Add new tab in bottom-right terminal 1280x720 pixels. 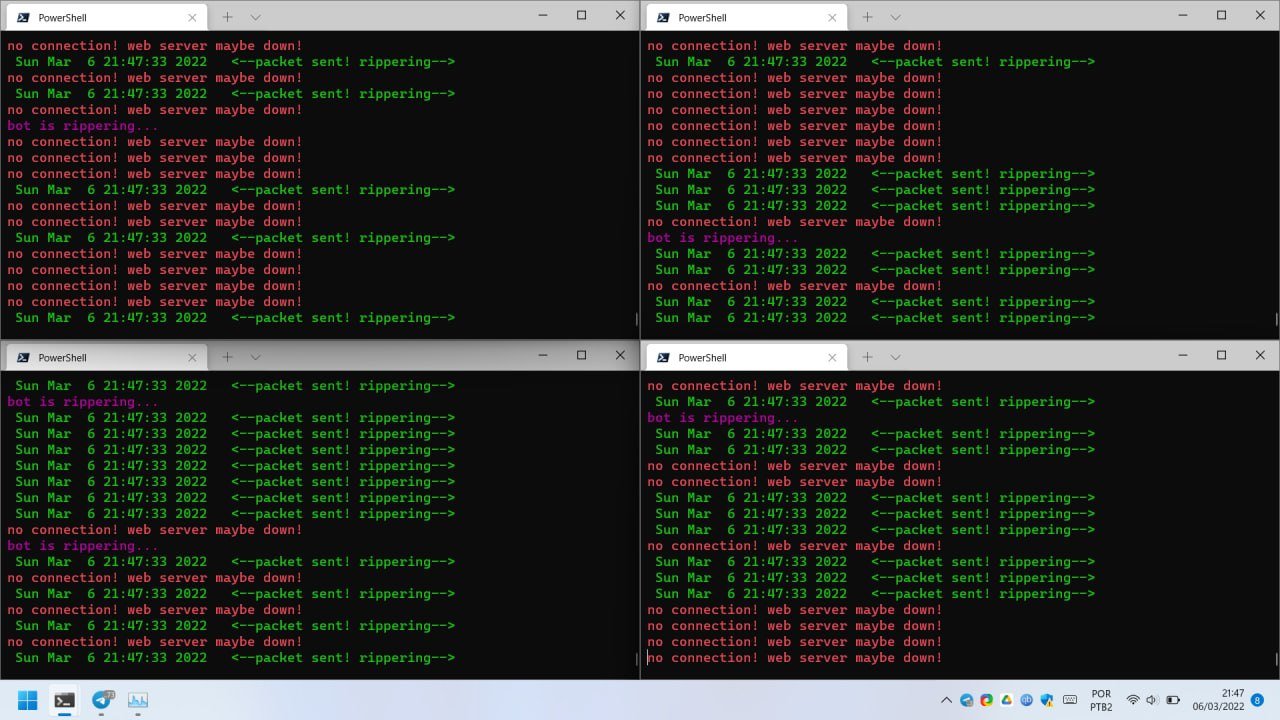pyautogui.click(x=867, y=357)
